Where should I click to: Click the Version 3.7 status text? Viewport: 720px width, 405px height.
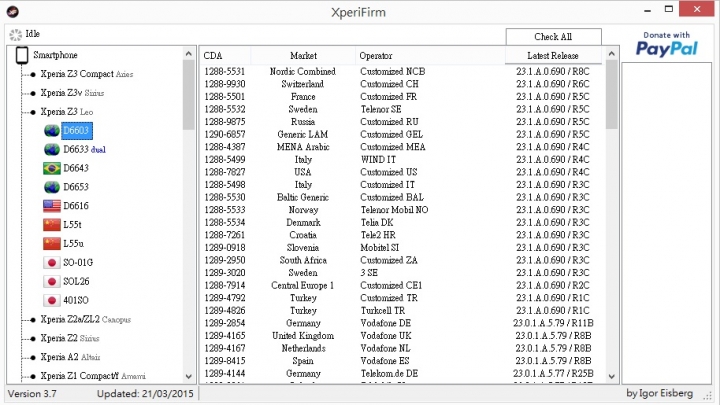tap(32, 394)
